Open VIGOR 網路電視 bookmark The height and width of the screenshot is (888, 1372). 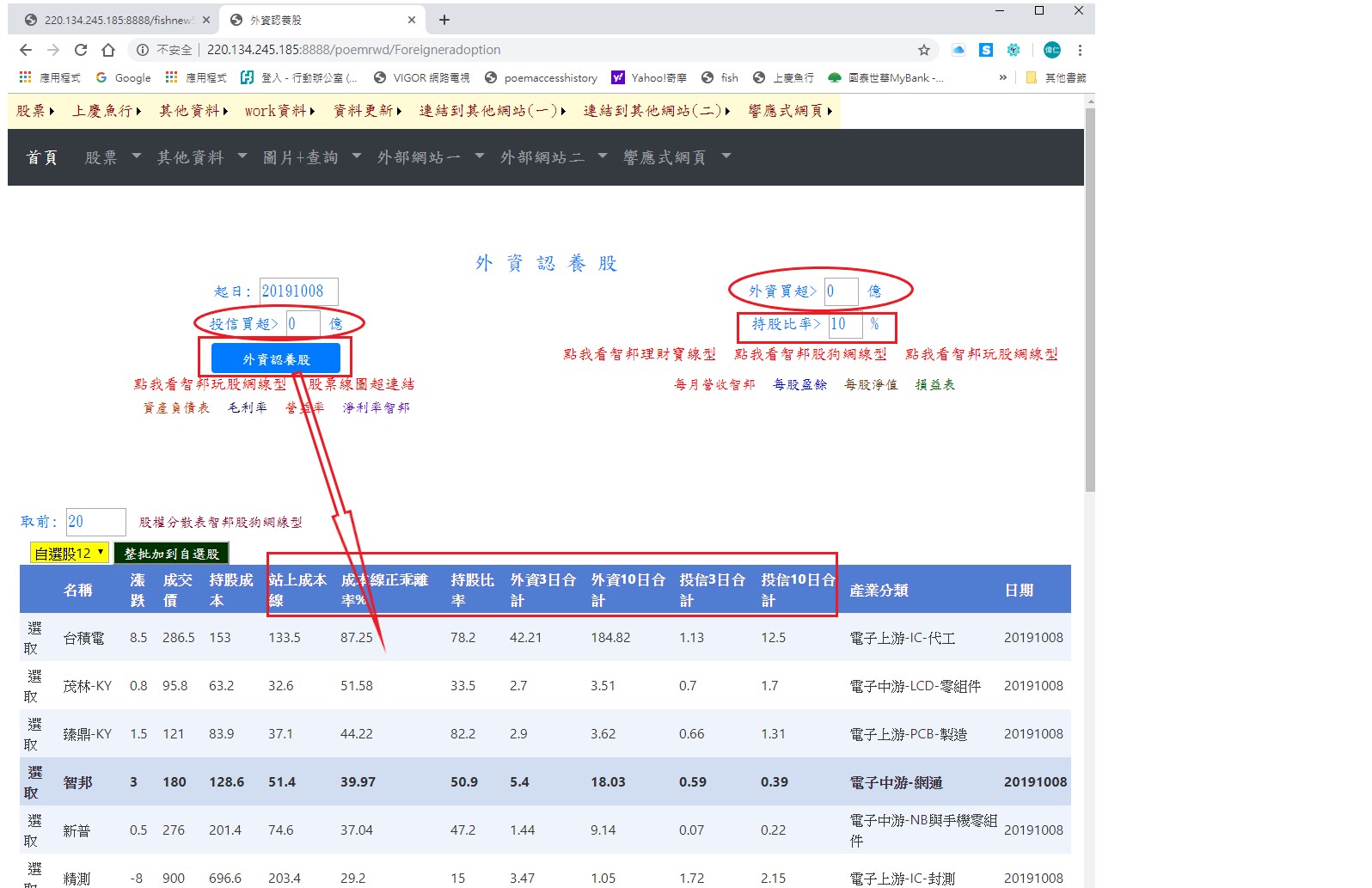click(x=422, y=77)
